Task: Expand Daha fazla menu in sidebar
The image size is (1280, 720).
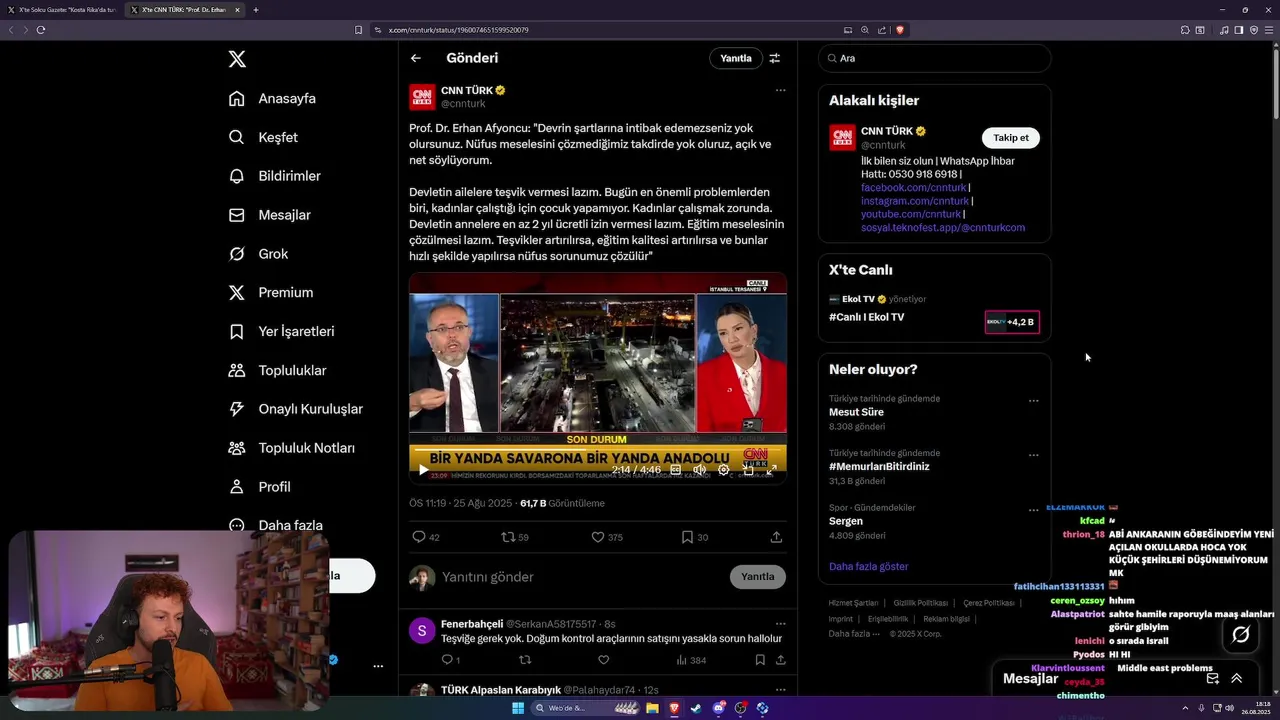Action: click(275, 525)
